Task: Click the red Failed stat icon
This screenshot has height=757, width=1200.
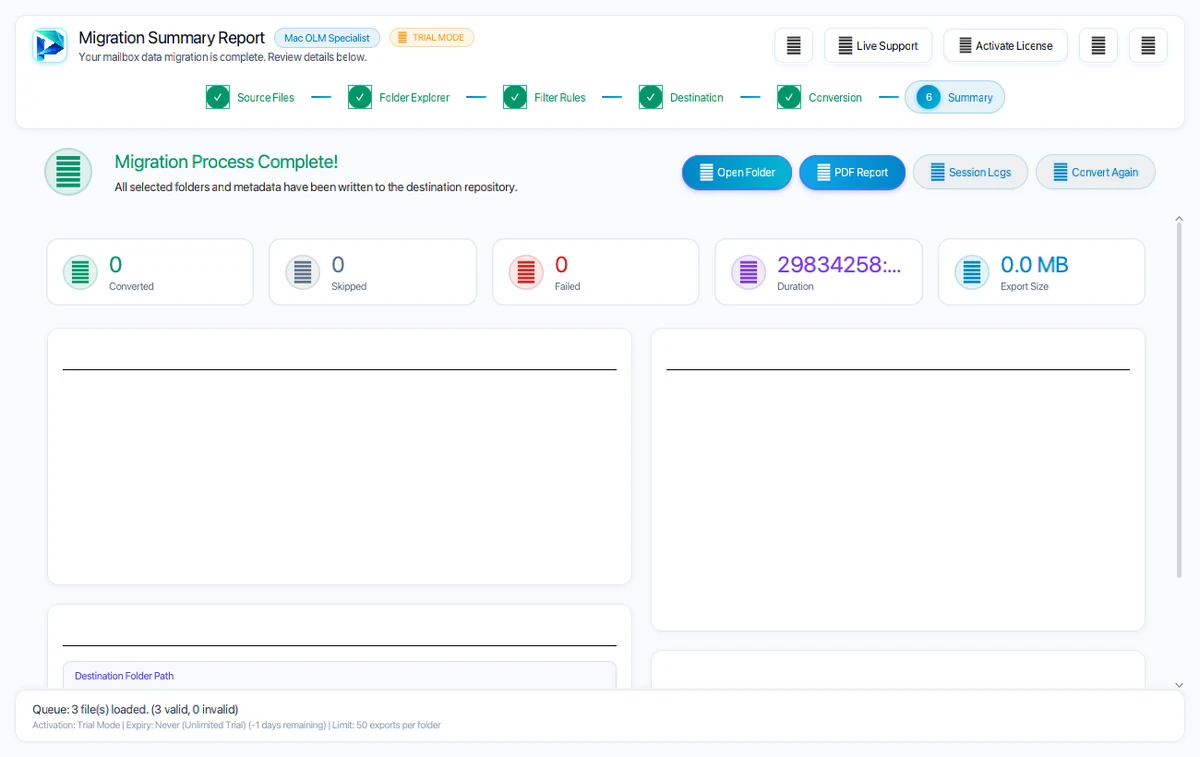Action: point(526,272)
